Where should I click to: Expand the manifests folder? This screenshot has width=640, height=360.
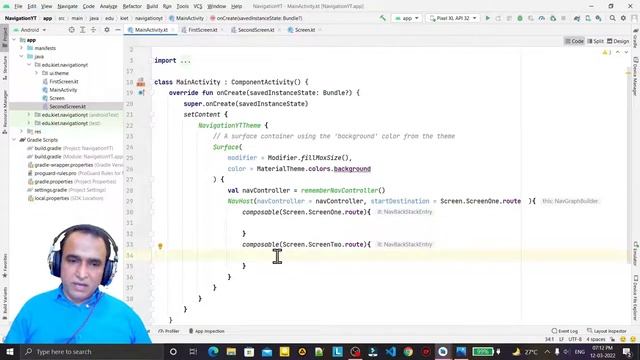click(22, 48)
